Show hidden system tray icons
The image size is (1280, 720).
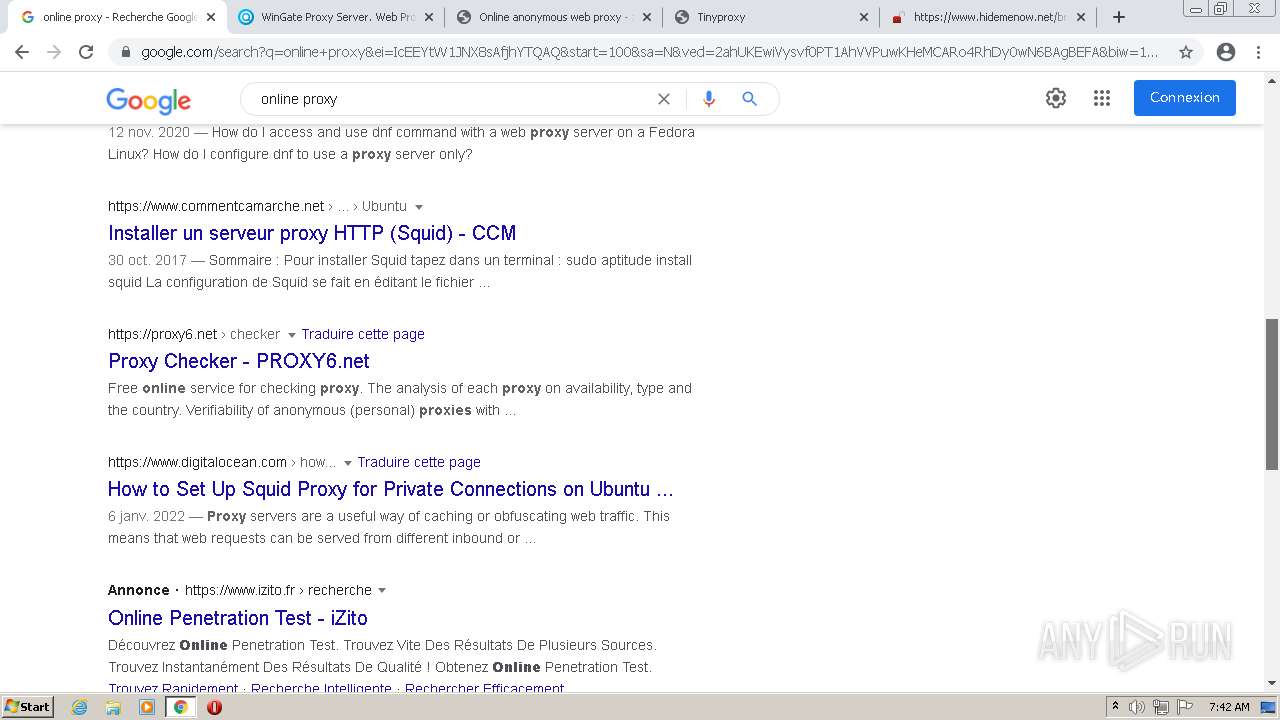[1115, 707]
